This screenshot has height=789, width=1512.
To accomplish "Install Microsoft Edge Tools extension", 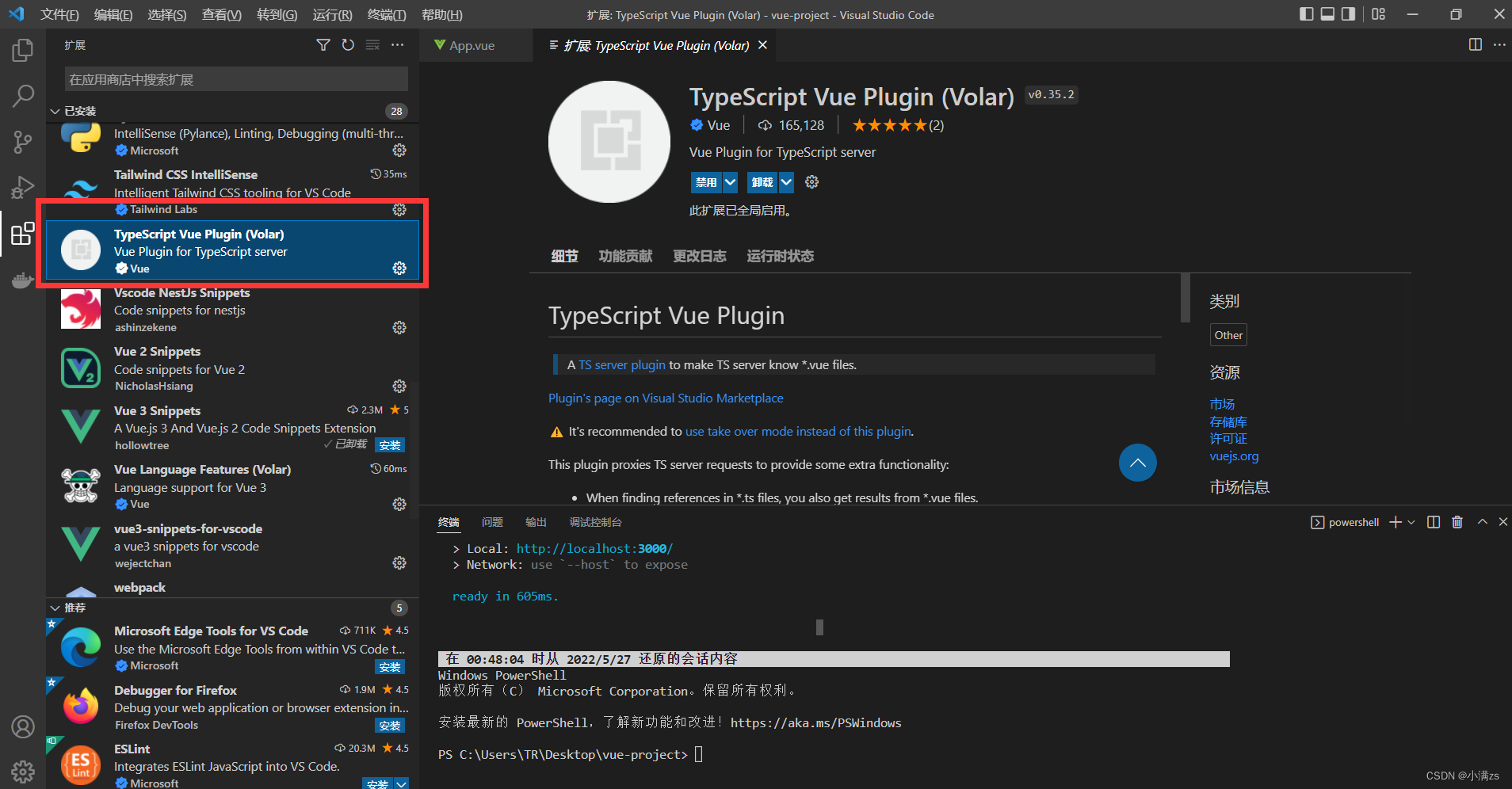I will click(390, 667).
